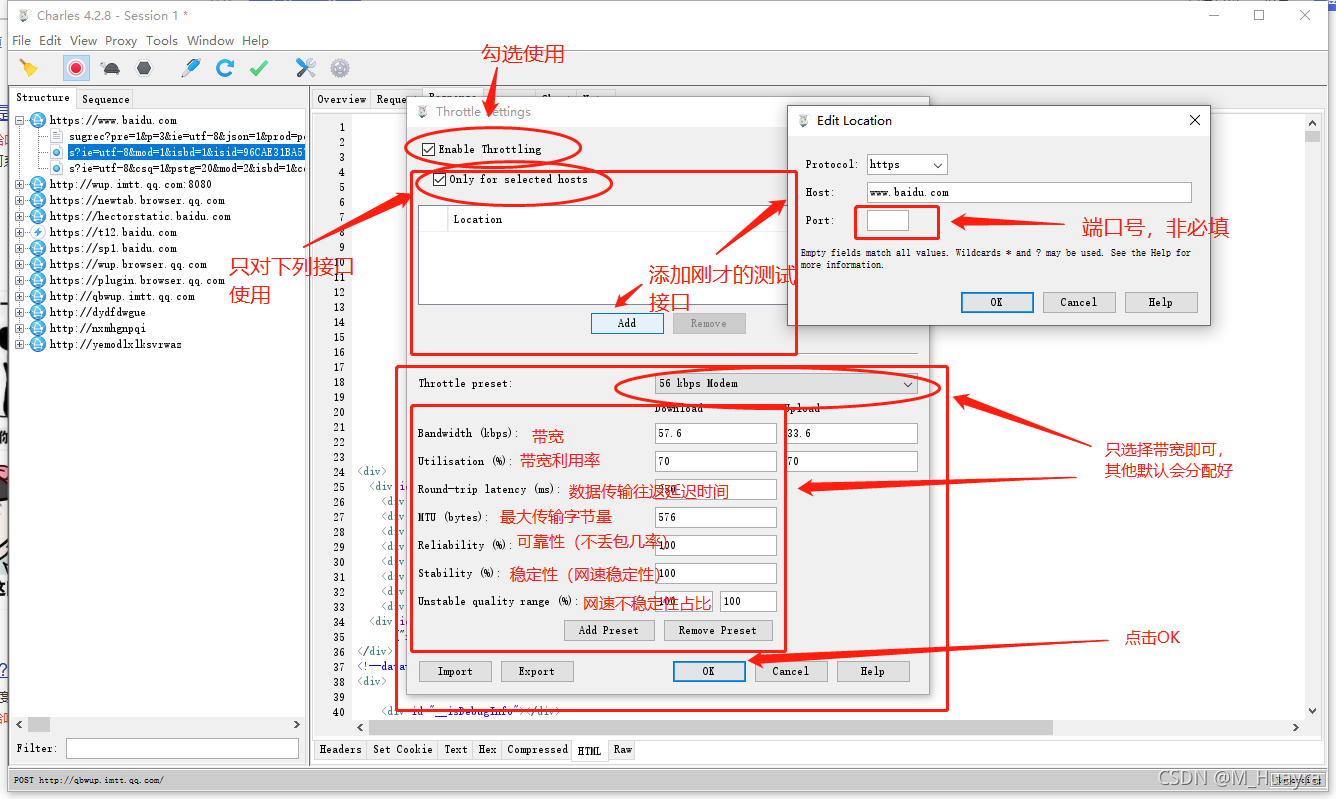The image size is (1336, 799).
Task: Clear the session with the broom icon
Action: (29, 68)
